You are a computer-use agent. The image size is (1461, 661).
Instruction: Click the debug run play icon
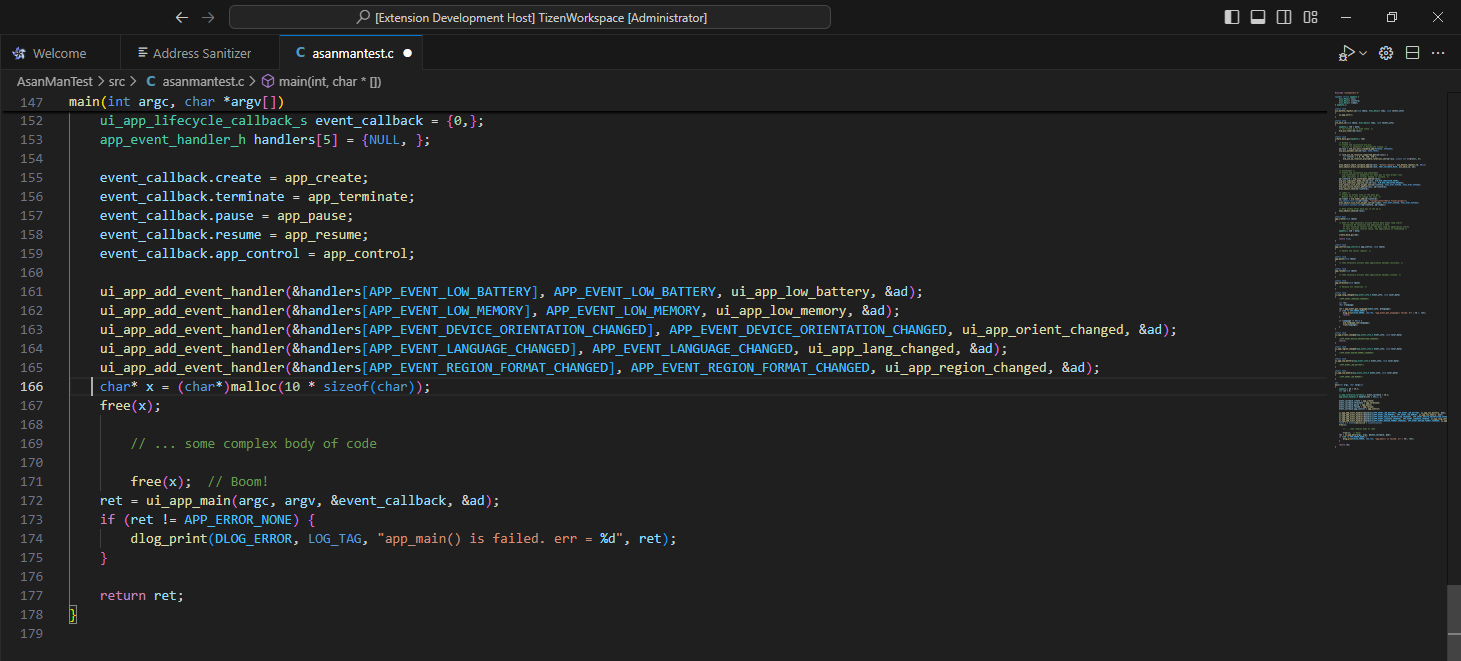[x=1347, y=53]
